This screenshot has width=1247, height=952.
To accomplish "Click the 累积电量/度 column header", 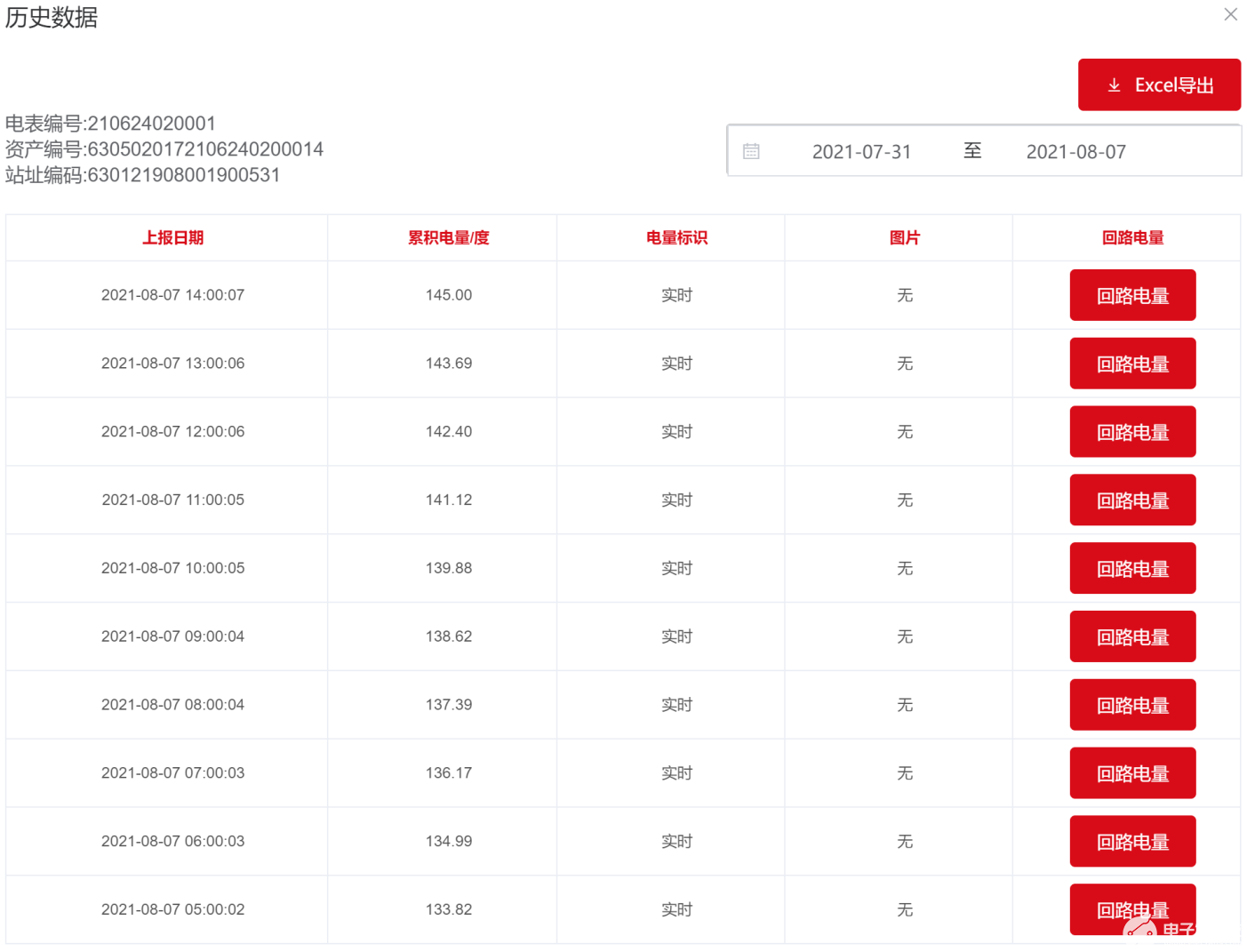I will pos(448,237).
